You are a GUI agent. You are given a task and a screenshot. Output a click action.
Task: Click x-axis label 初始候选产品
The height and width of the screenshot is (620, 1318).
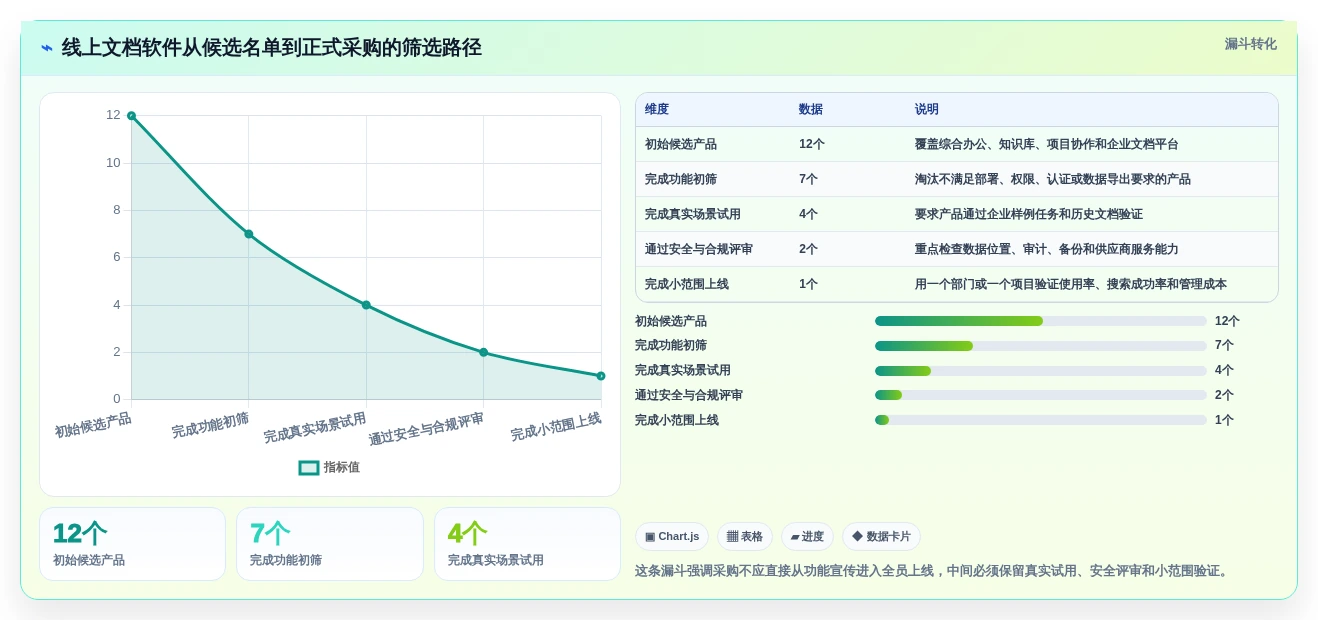pos(93,425)
